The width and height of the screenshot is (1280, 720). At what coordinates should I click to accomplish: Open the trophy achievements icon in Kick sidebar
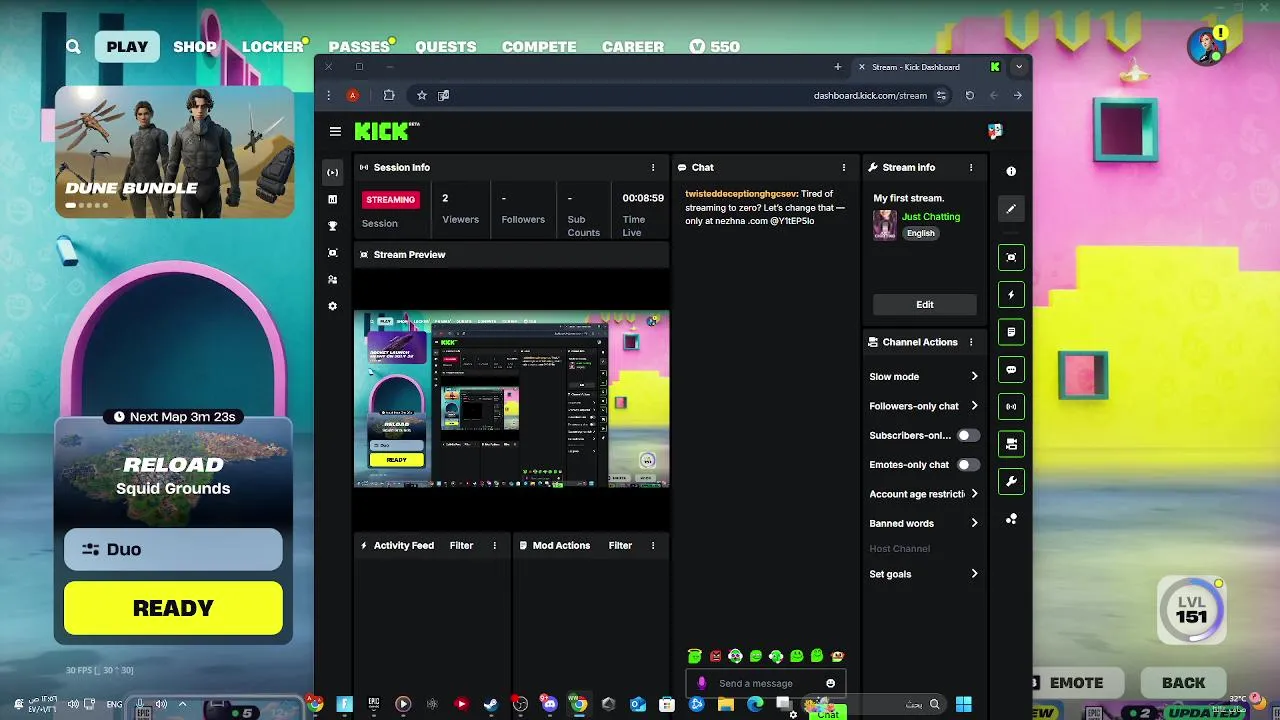(x=333, y=226)
